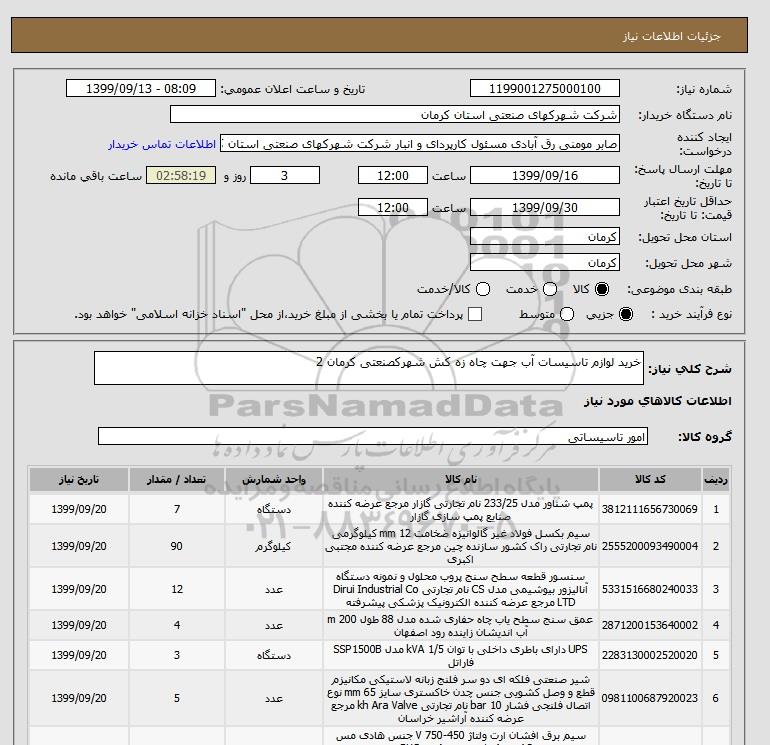Select the کالا radio button
770x745 pixels.
pyautogui.click(x=602, y=289)
